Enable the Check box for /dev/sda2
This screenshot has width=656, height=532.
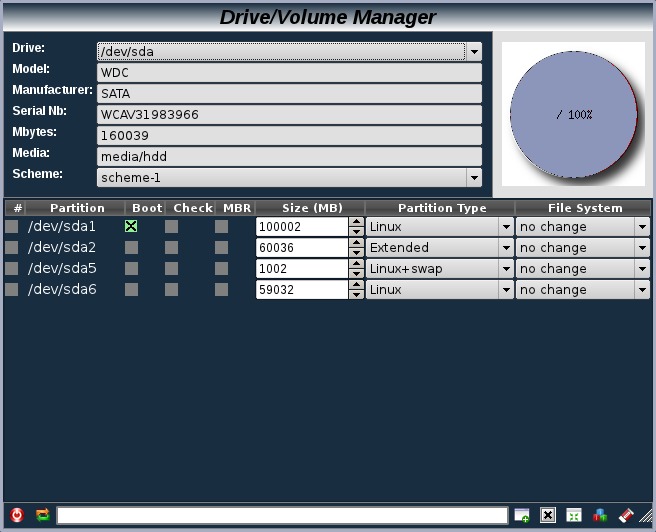[172, 248]
